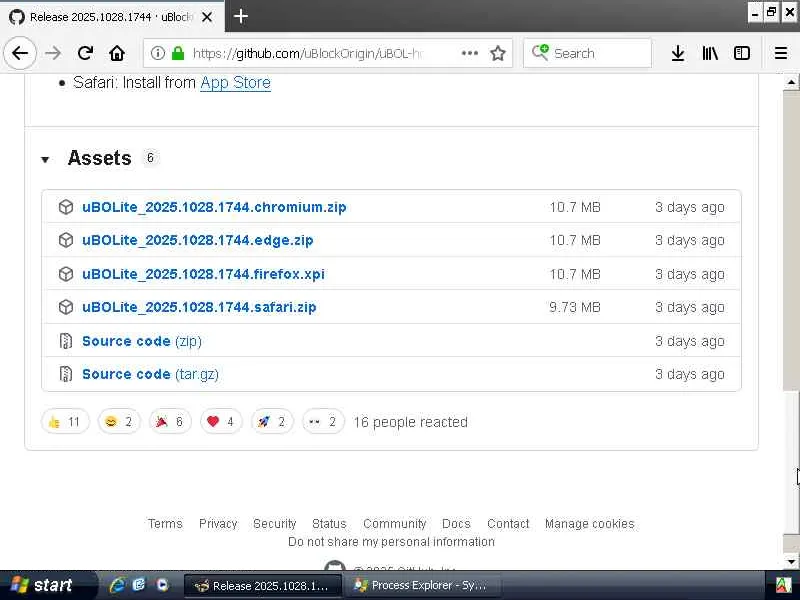Viewport: 800px width, 600px height.
Task: Click '16 people reacted' text
Action: coord(410,422)
